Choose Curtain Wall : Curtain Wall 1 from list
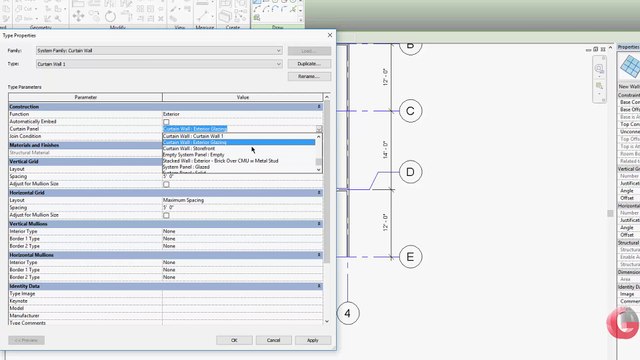 coord(239,136)
